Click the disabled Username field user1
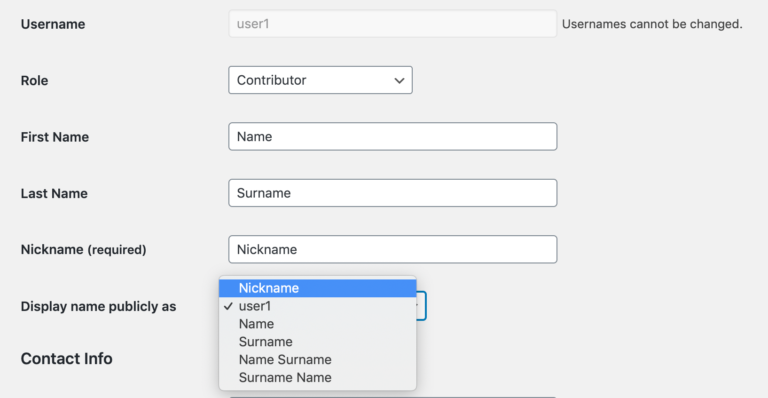 click(392, 24)
